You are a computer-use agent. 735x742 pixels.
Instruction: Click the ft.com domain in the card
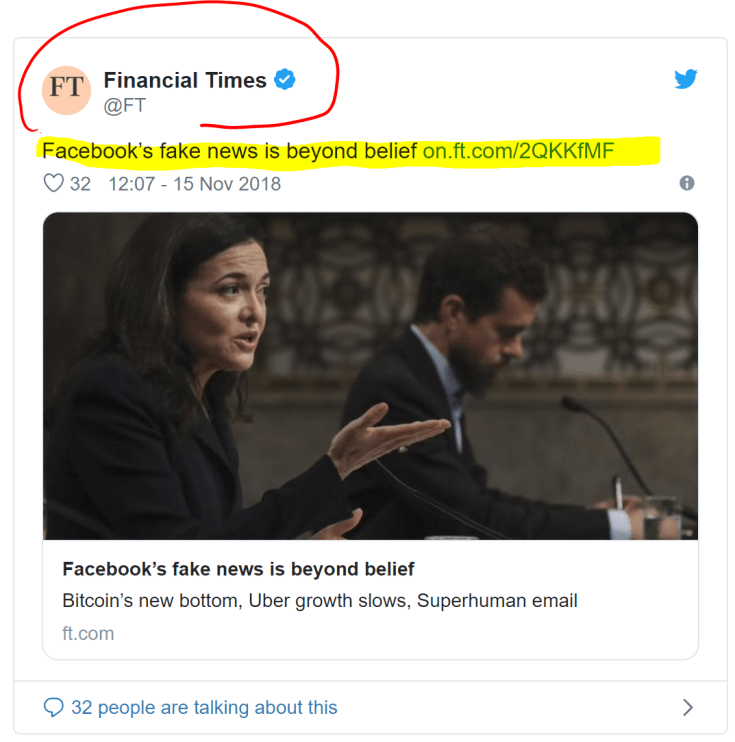click(x=88, y=633)
